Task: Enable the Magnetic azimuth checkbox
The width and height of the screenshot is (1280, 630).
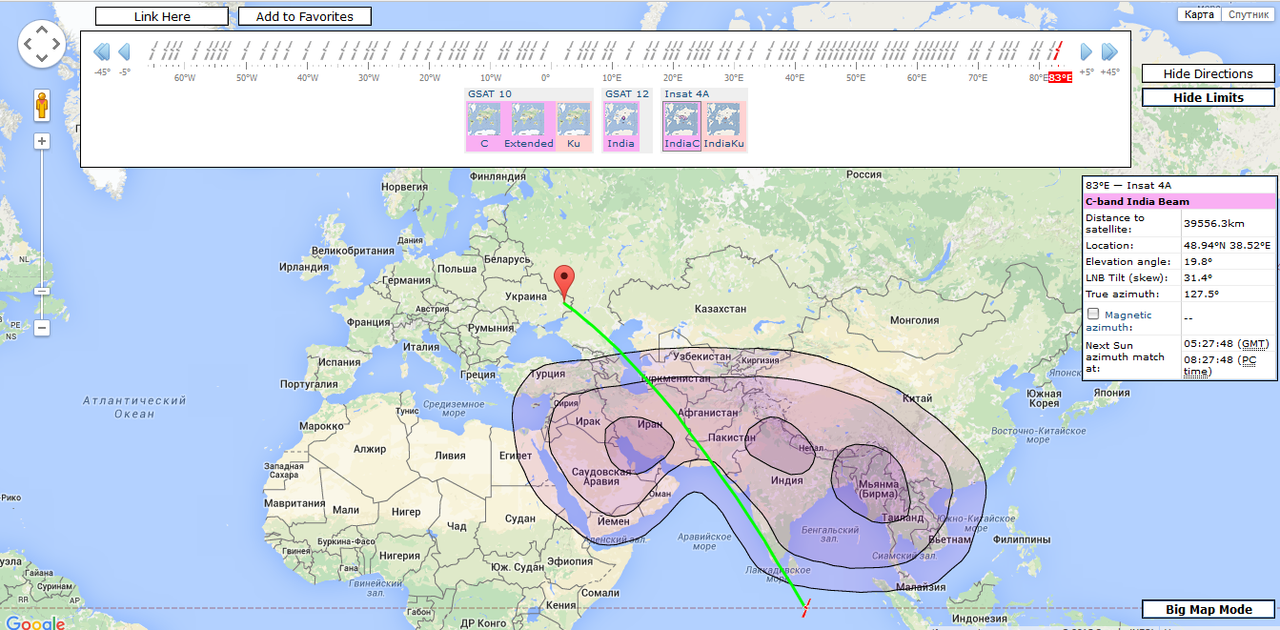Action: pos(1093,314)
